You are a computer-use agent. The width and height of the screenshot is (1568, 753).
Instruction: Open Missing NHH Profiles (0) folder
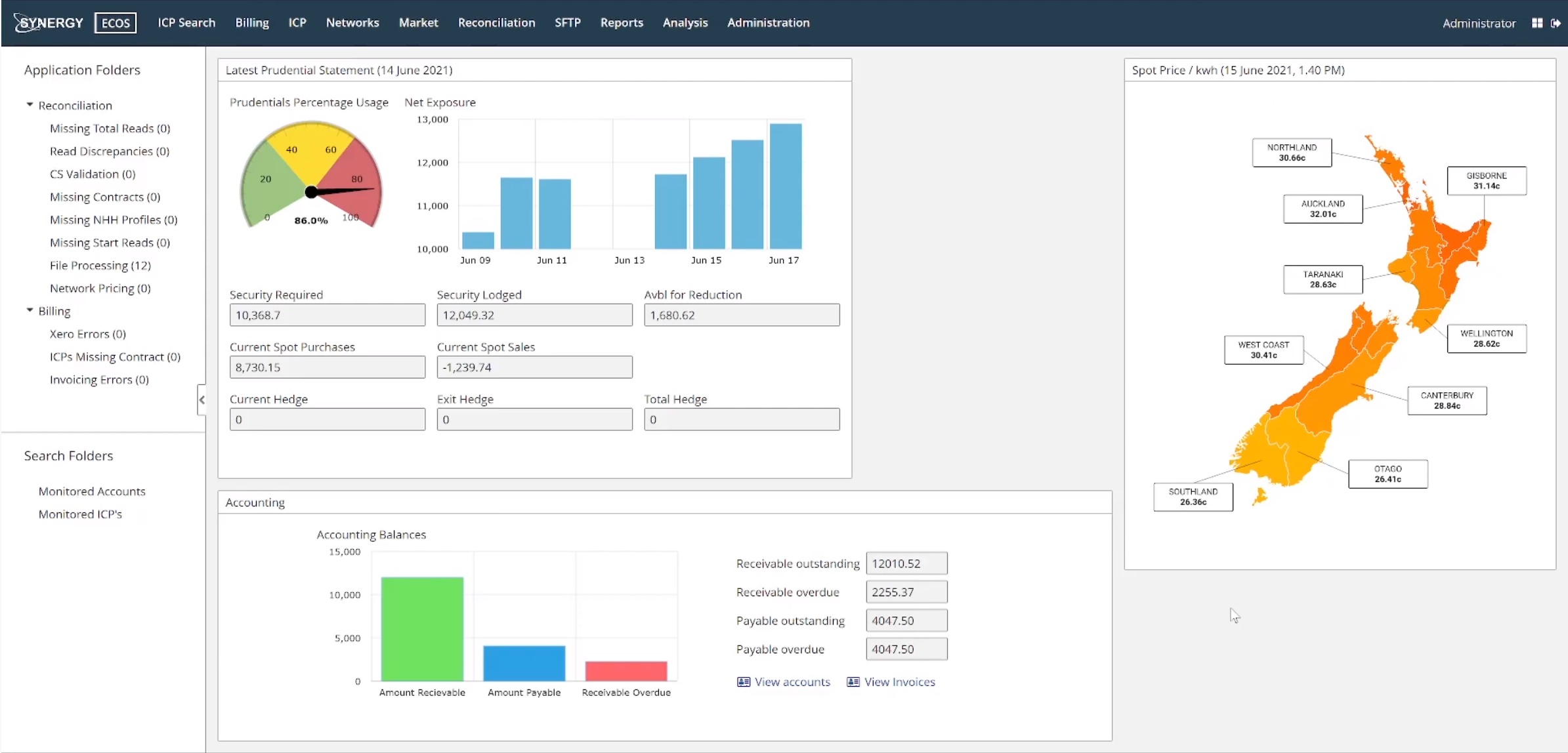(114, 220)
